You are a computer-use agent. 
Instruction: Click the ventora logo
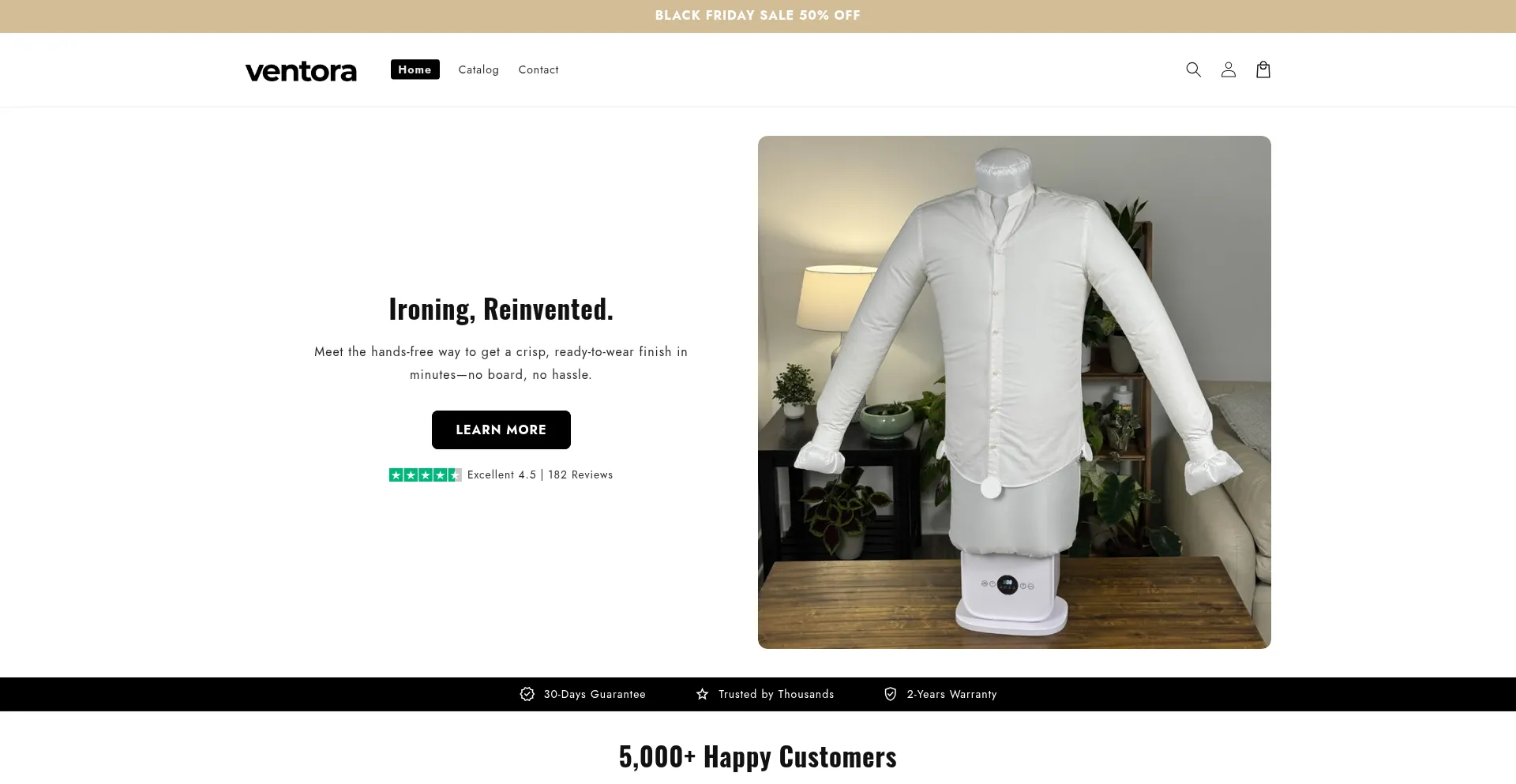click(x=301, y=71)
